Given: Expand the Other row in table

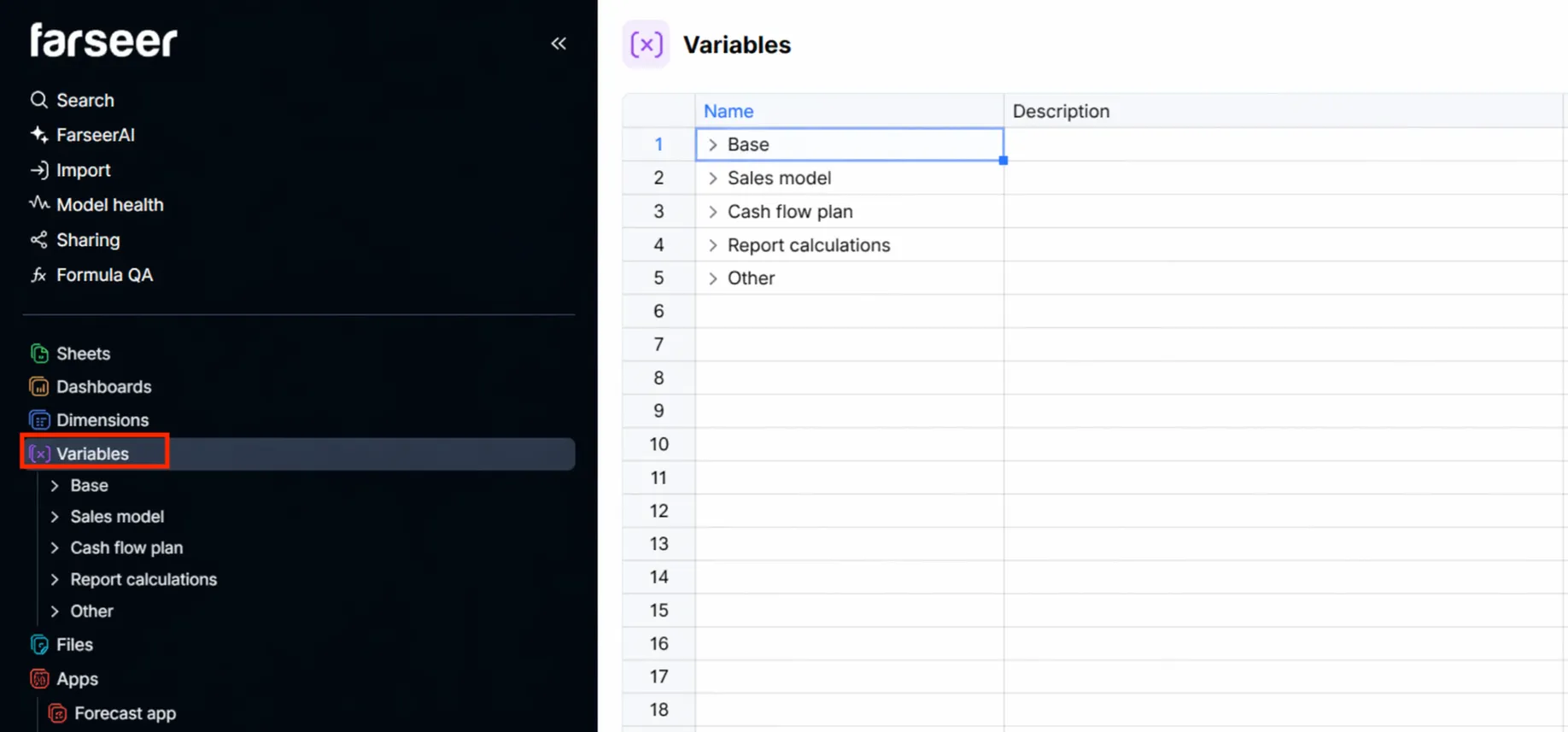Looking at the screenshot, I should [712, 278].
